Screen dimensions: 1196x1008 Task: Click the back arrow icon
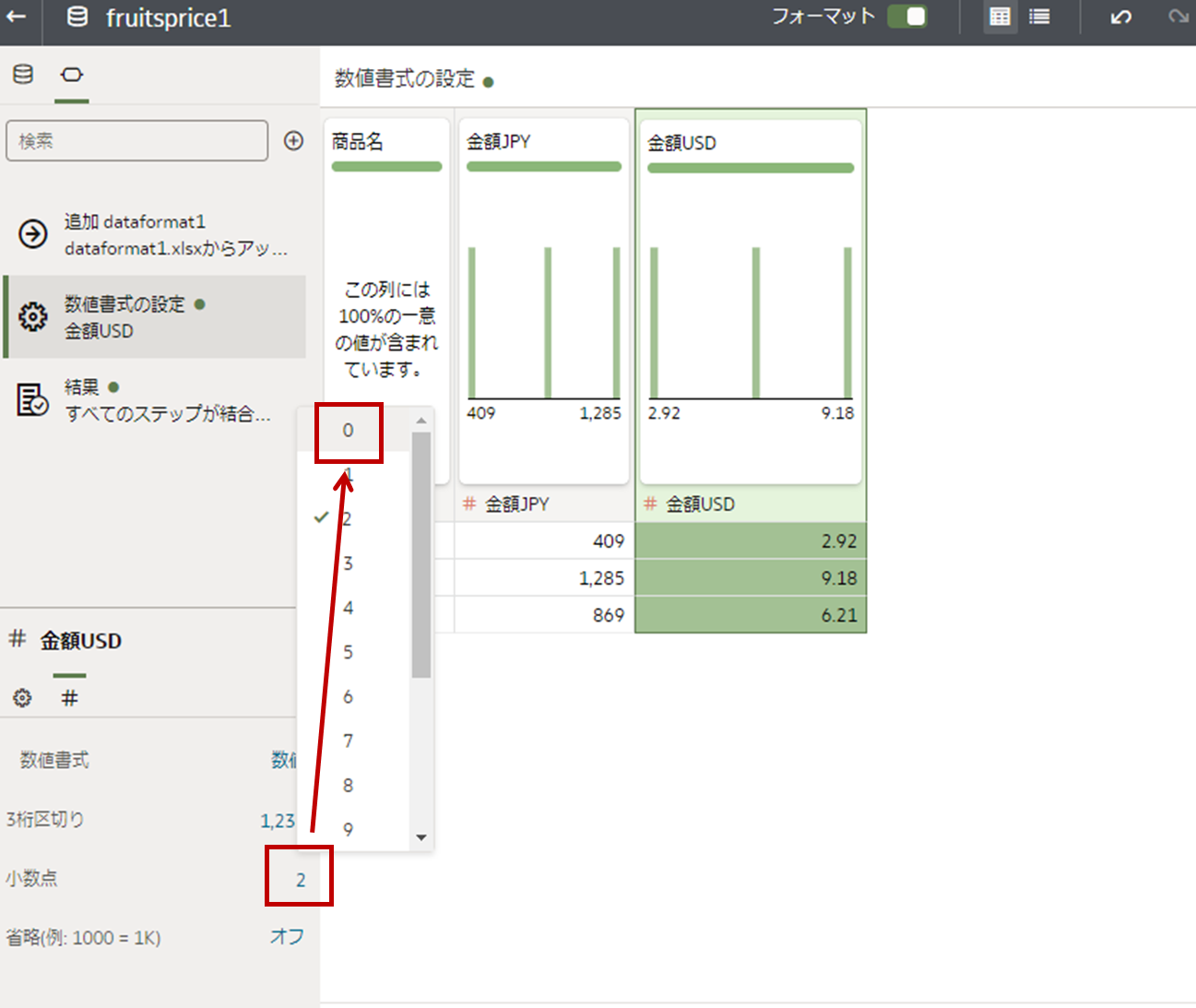[17, 18]
